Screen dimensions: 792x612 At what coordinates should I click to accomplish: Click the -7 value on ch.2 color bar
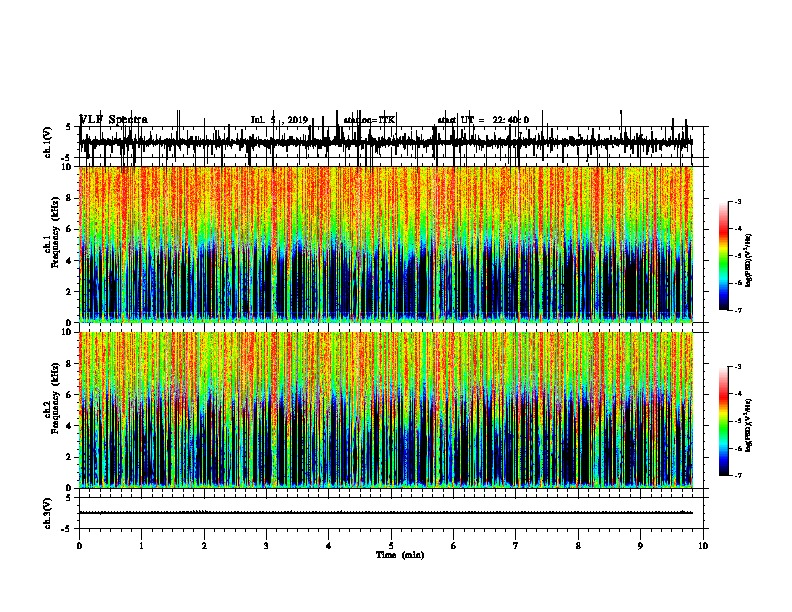pyautogui.click(x=738, y=475)
